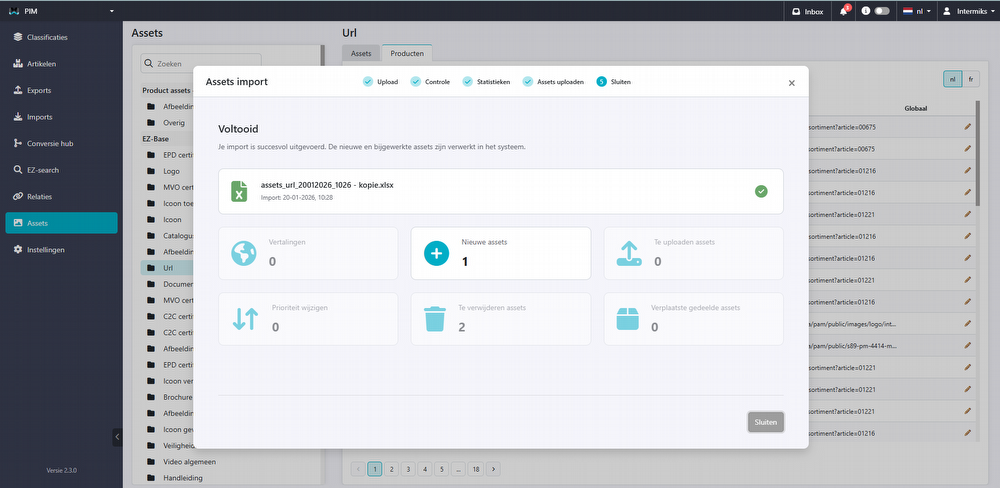Image resolution: width=1000 pixels, height=488 pixels.
Task: Select the 'nl' language toggle button
Action: tap(953, 78)
